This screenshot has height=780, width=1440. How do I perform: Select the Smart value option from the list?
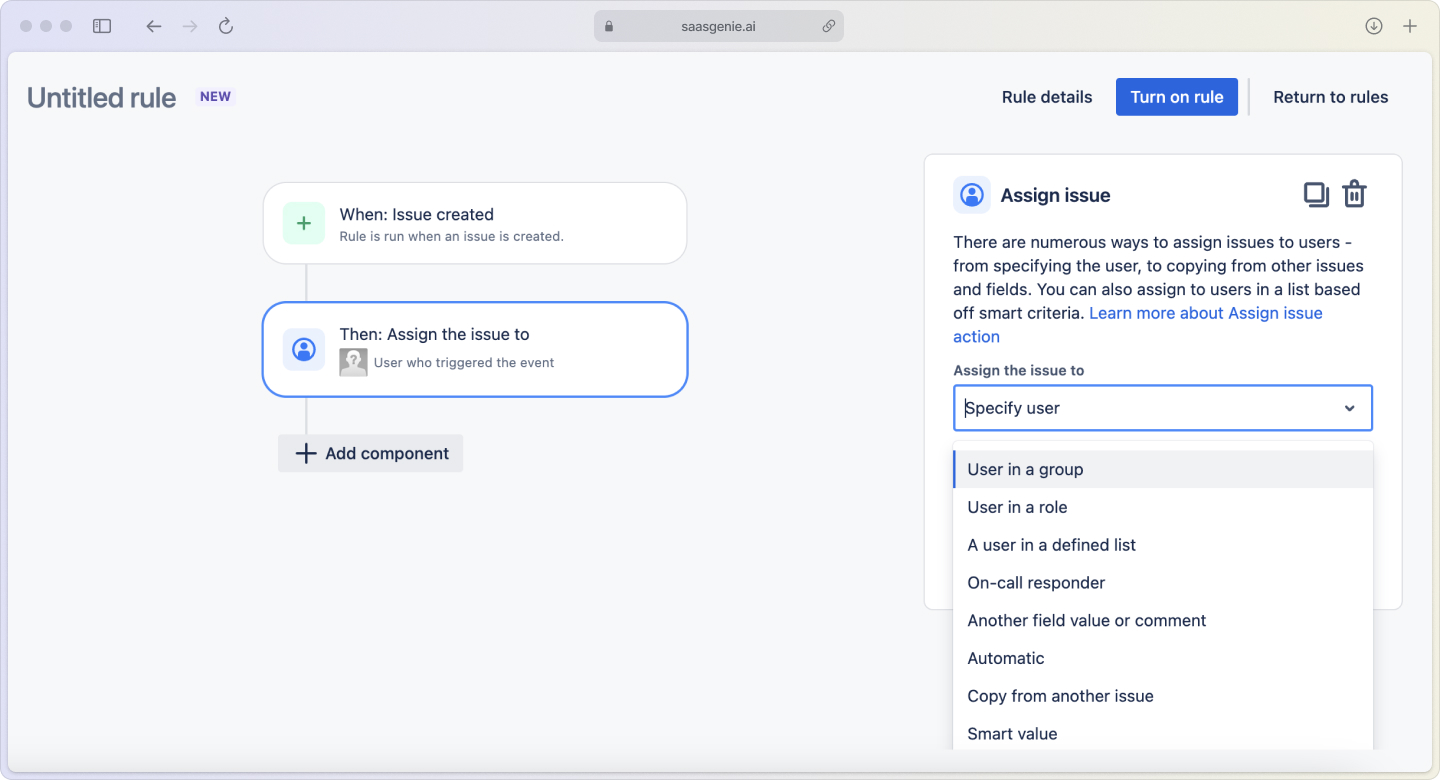1012,733
